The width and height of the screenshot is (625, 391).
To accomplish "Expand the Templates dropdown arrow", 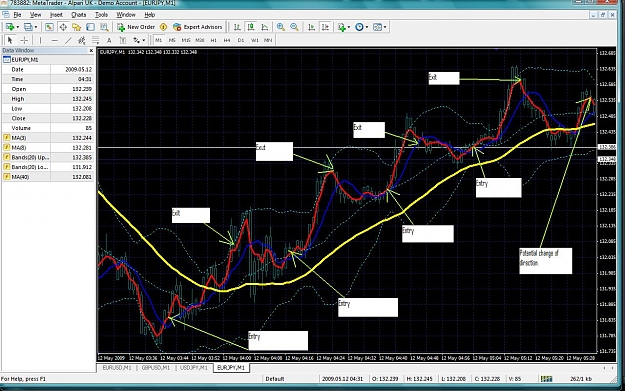I will pyautogui.click(x=385, y=27).
